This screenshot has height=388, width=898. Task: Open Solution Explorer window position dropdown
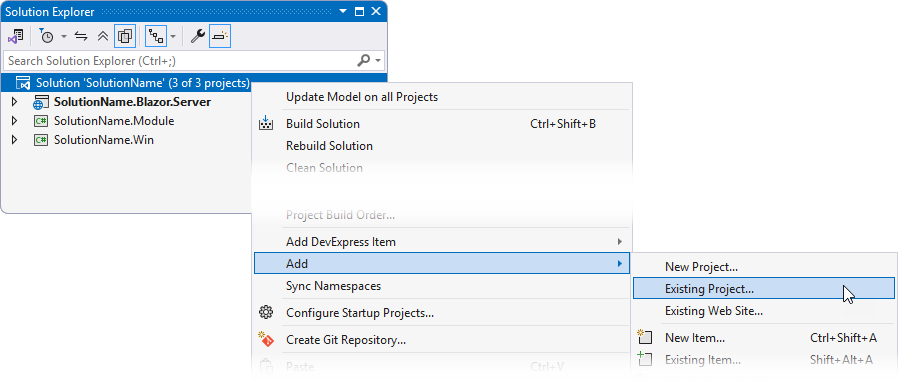[343, 11]
